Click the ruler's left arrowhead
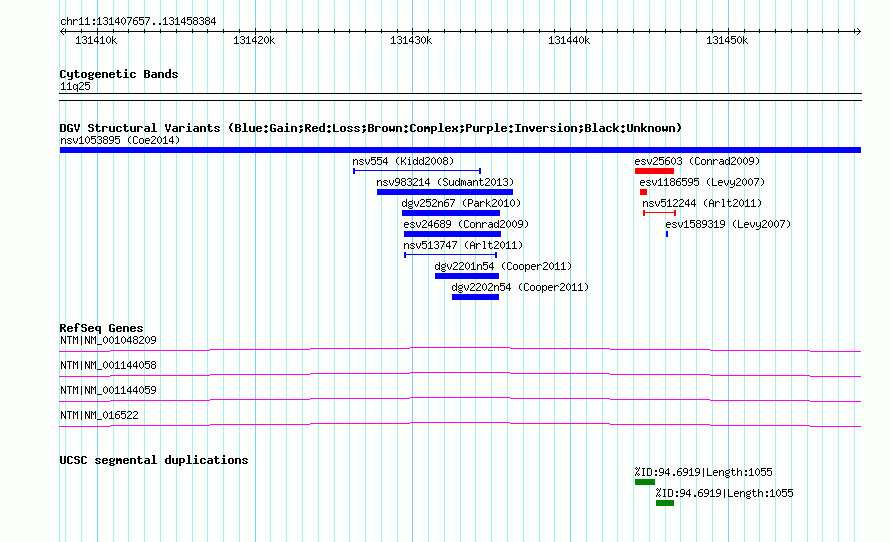The image size is (890, 542). pos(62,32)
